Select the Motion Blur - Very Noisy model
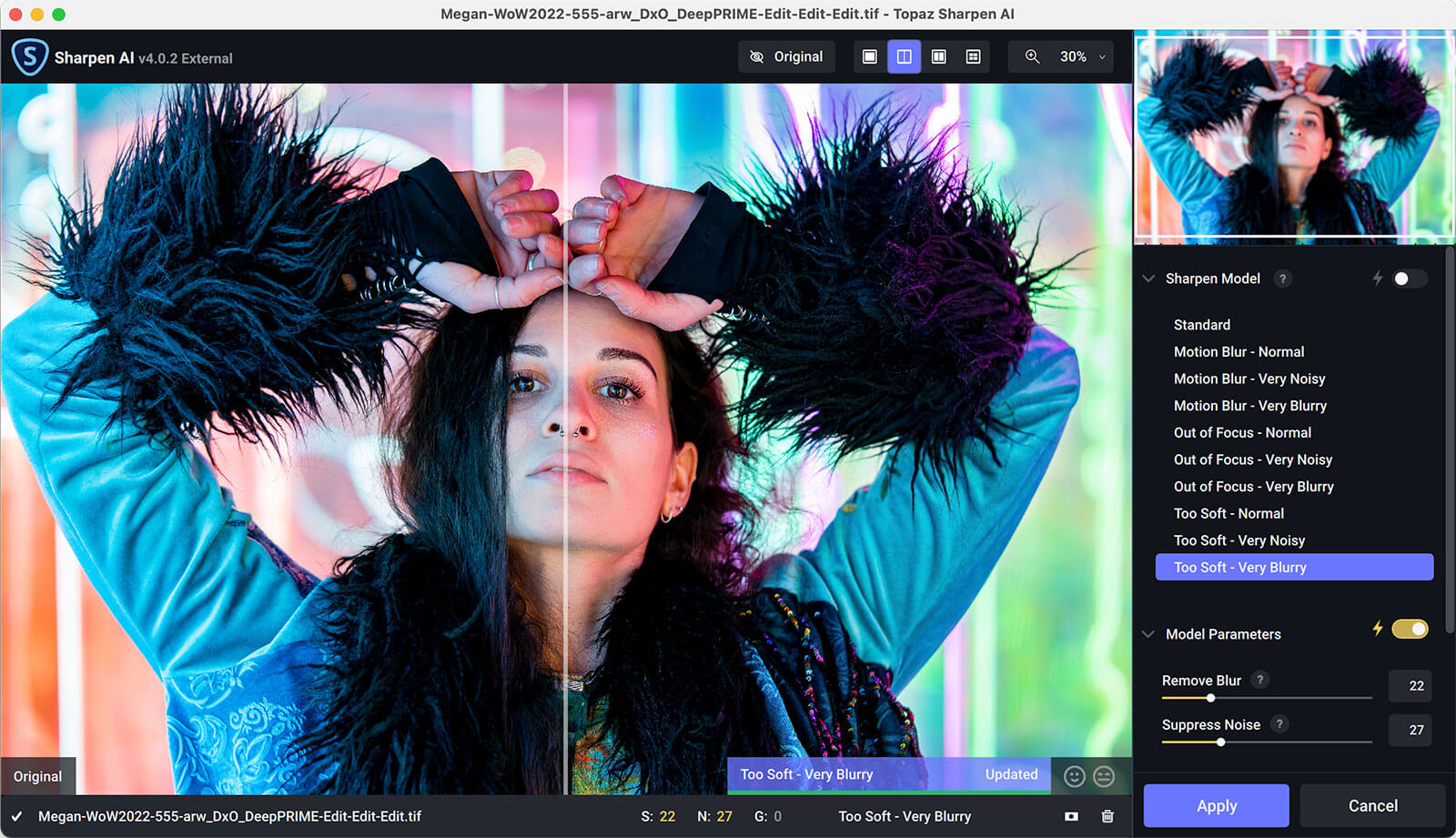Image resolution: width=1456 pixels, height=838 pixels. coord(1249,379)
